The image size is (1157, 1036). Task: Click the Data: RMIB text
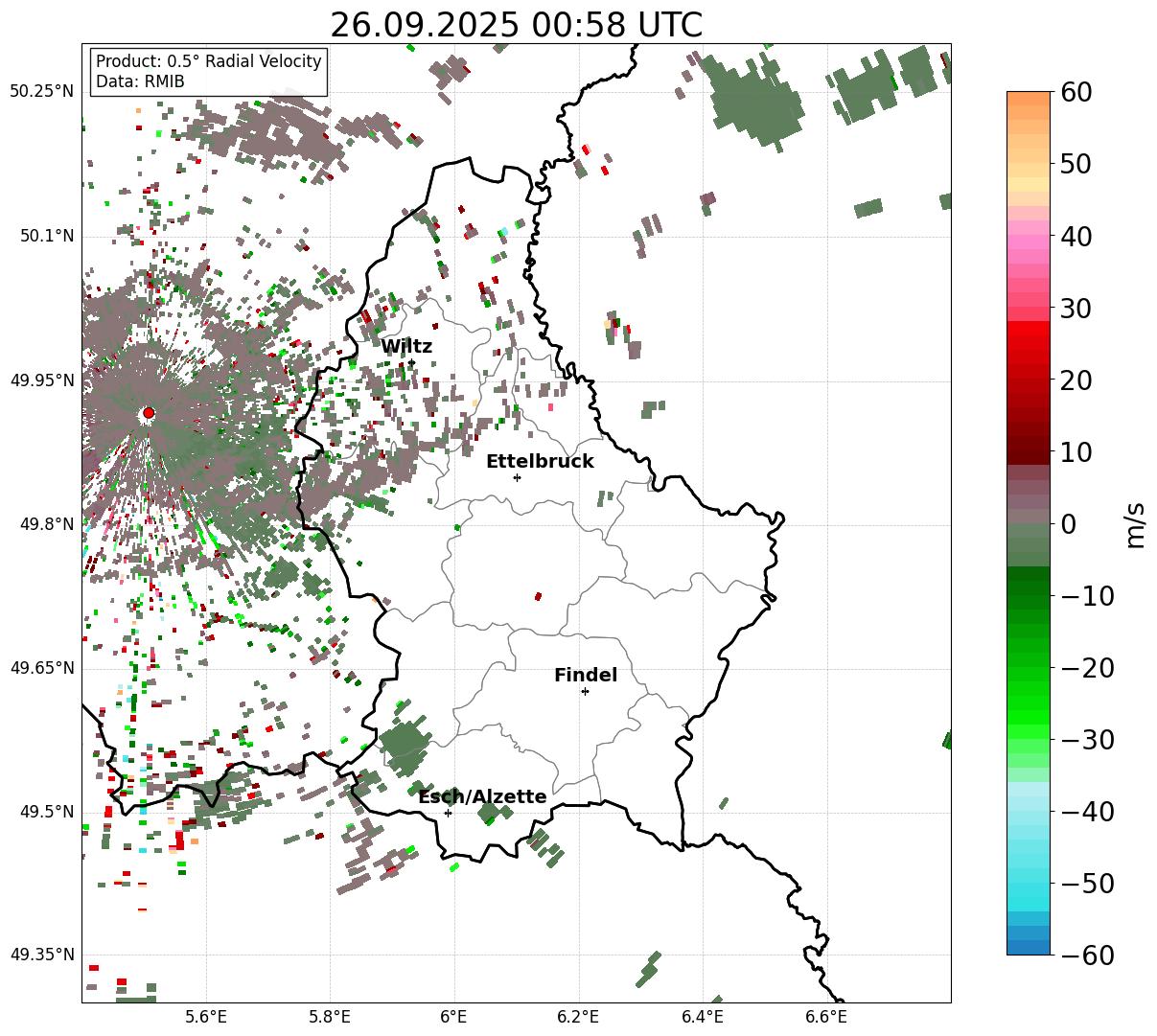140,81
